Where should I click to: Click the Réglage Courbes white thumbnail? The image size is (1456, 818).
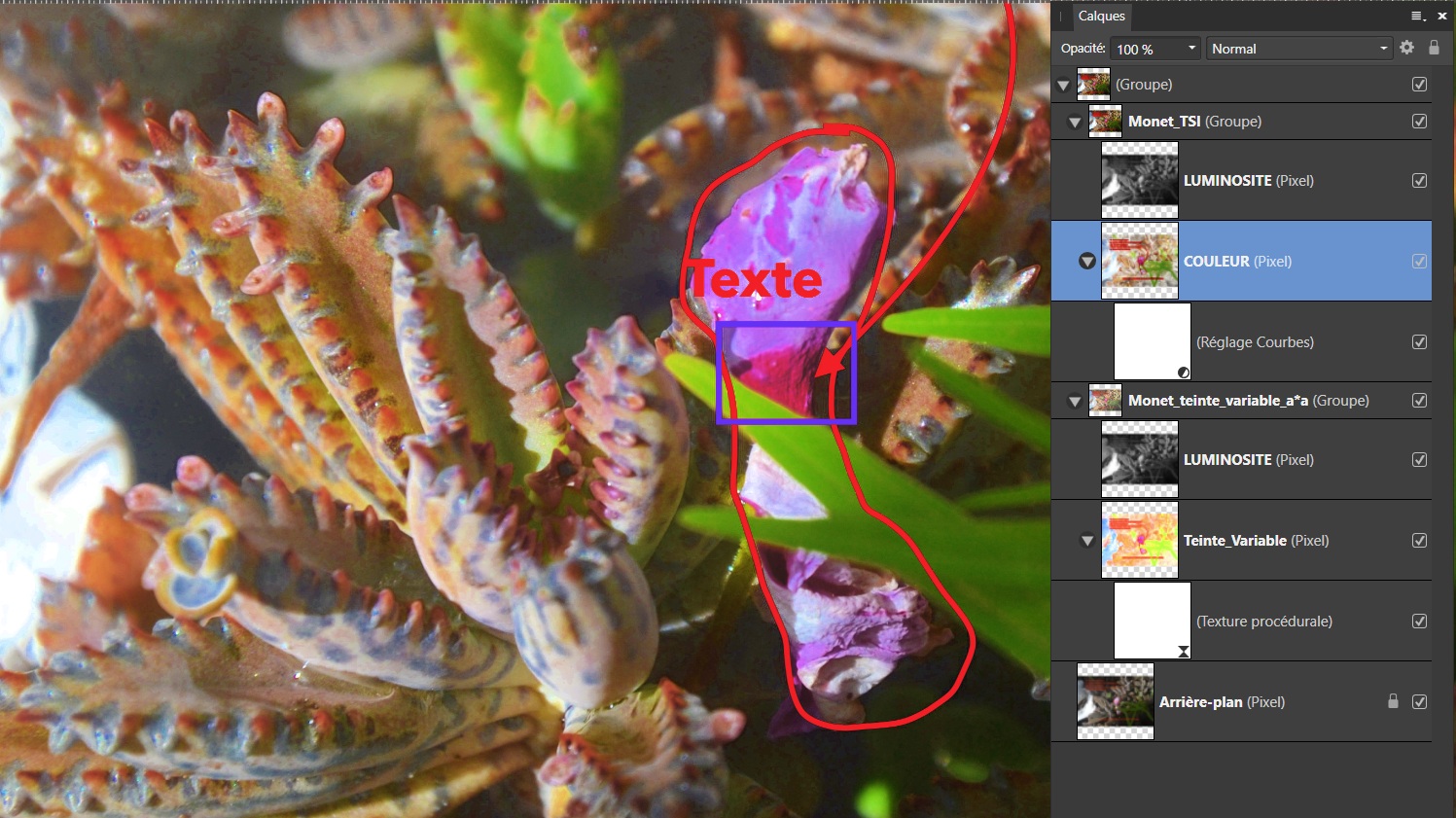click(x=1153, y=341)
